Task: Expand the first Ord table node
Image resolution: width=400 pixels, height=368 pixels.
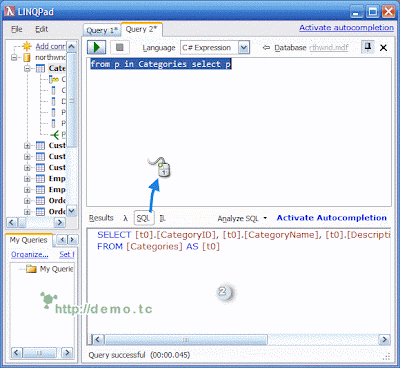Action: [27, 201]
